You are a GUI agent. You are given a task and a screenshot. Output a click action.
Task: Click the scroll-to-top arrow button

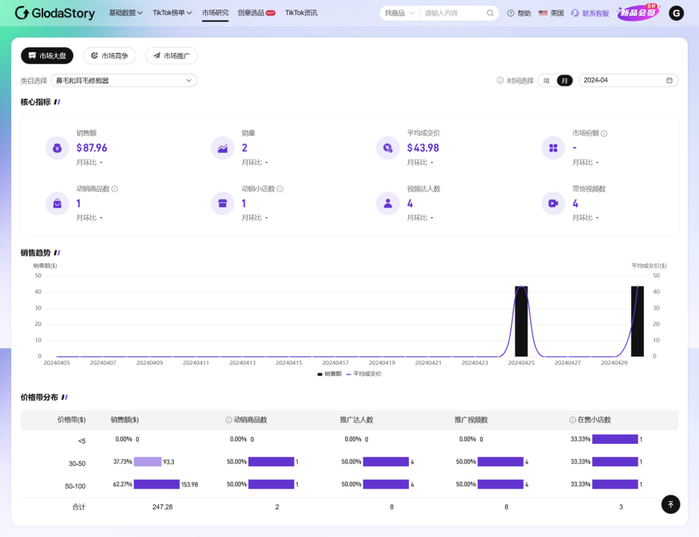671,505
